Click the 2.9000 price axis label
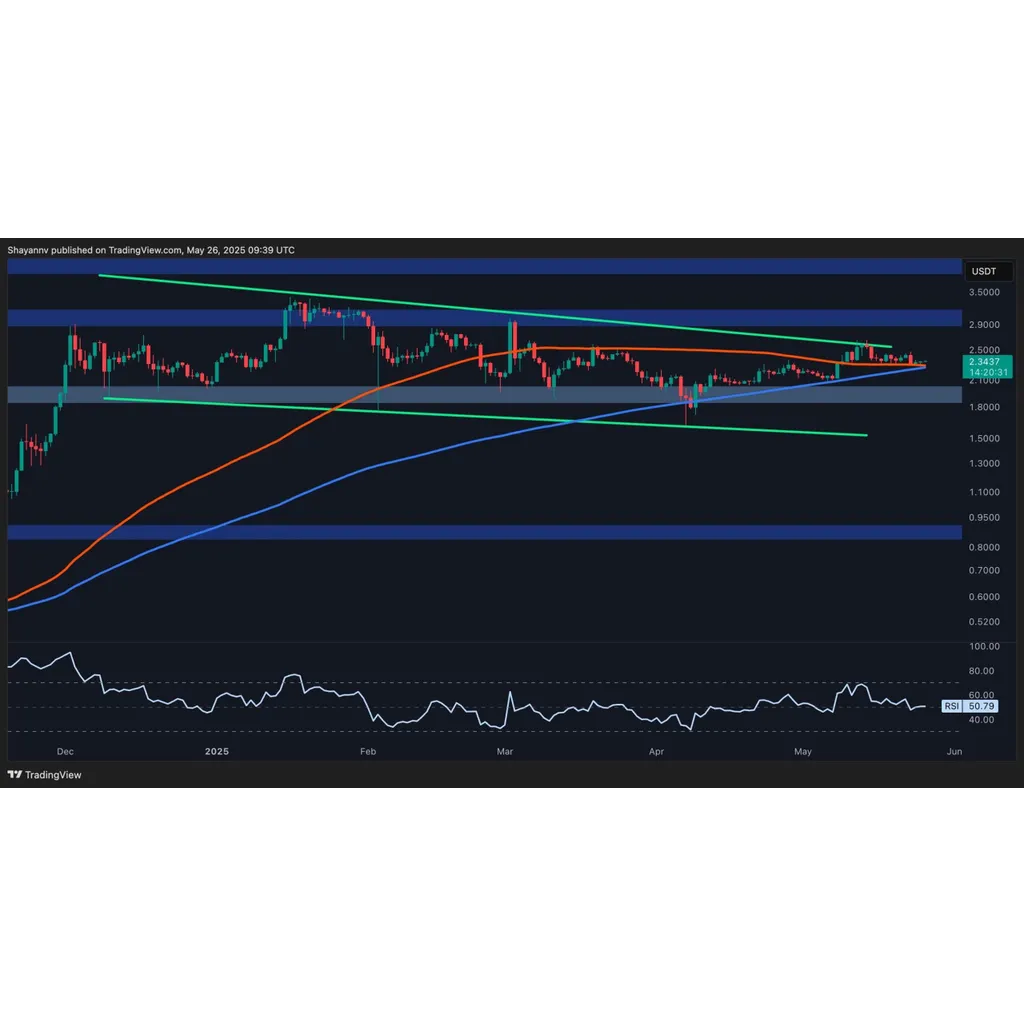1024x1024 pixels. point(984,325)
